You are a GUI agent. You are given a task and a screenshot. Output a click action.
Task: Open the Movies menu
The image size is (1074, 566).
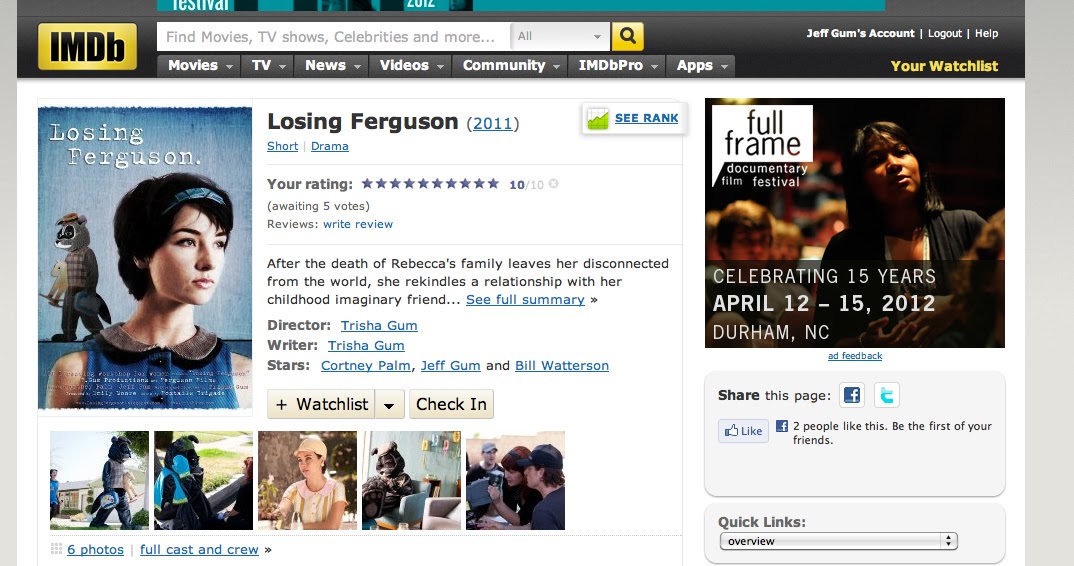[x=200, y=66]
